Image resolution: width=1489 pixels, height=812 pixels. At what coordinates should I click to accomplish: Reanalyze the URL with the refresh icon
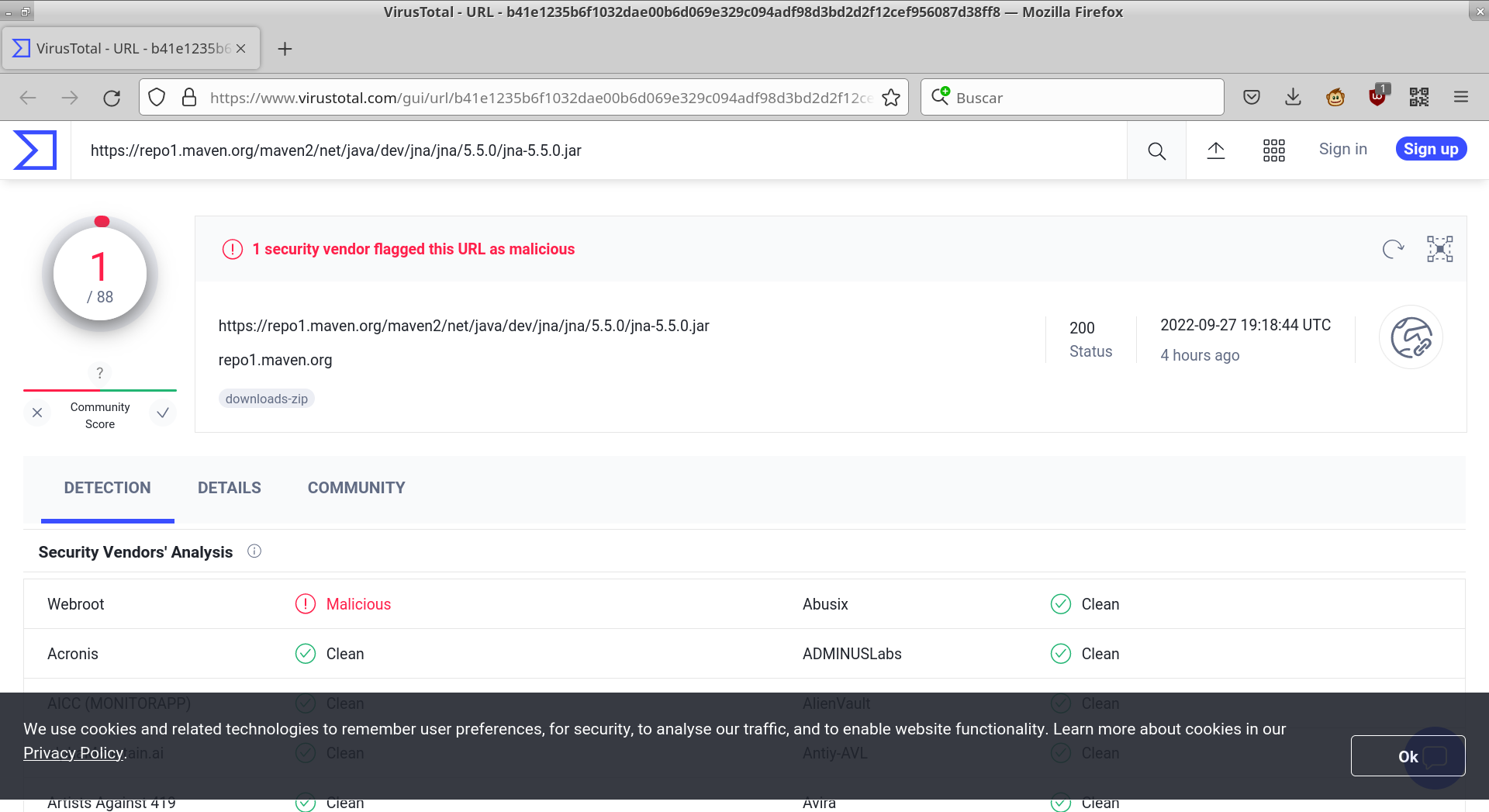click(x=1392, y=249)
